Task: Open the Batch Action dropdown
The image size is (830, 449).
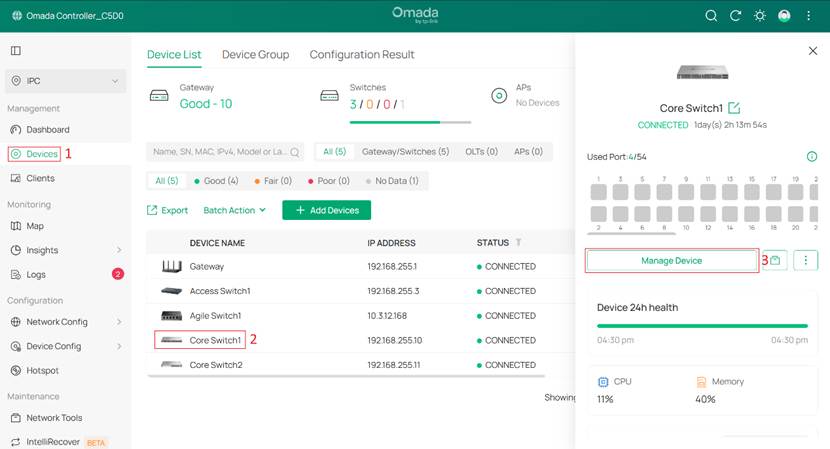Action: click(x=234, y=210)
